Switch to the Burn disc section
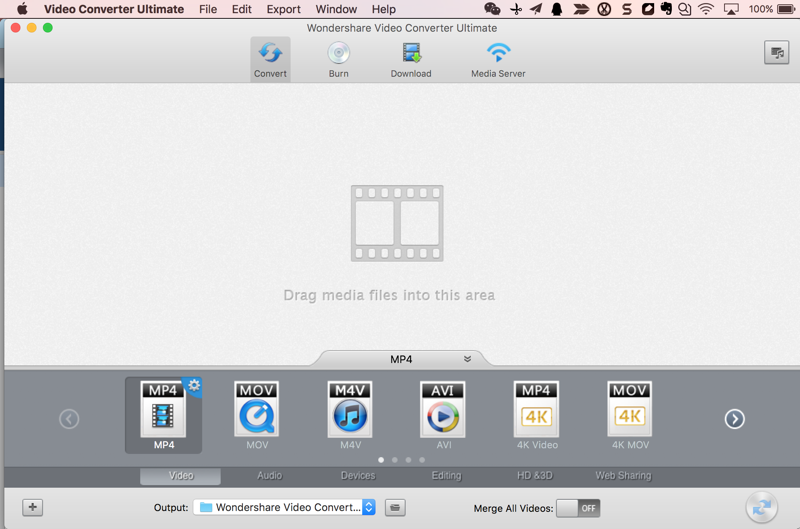 [338, 59]
